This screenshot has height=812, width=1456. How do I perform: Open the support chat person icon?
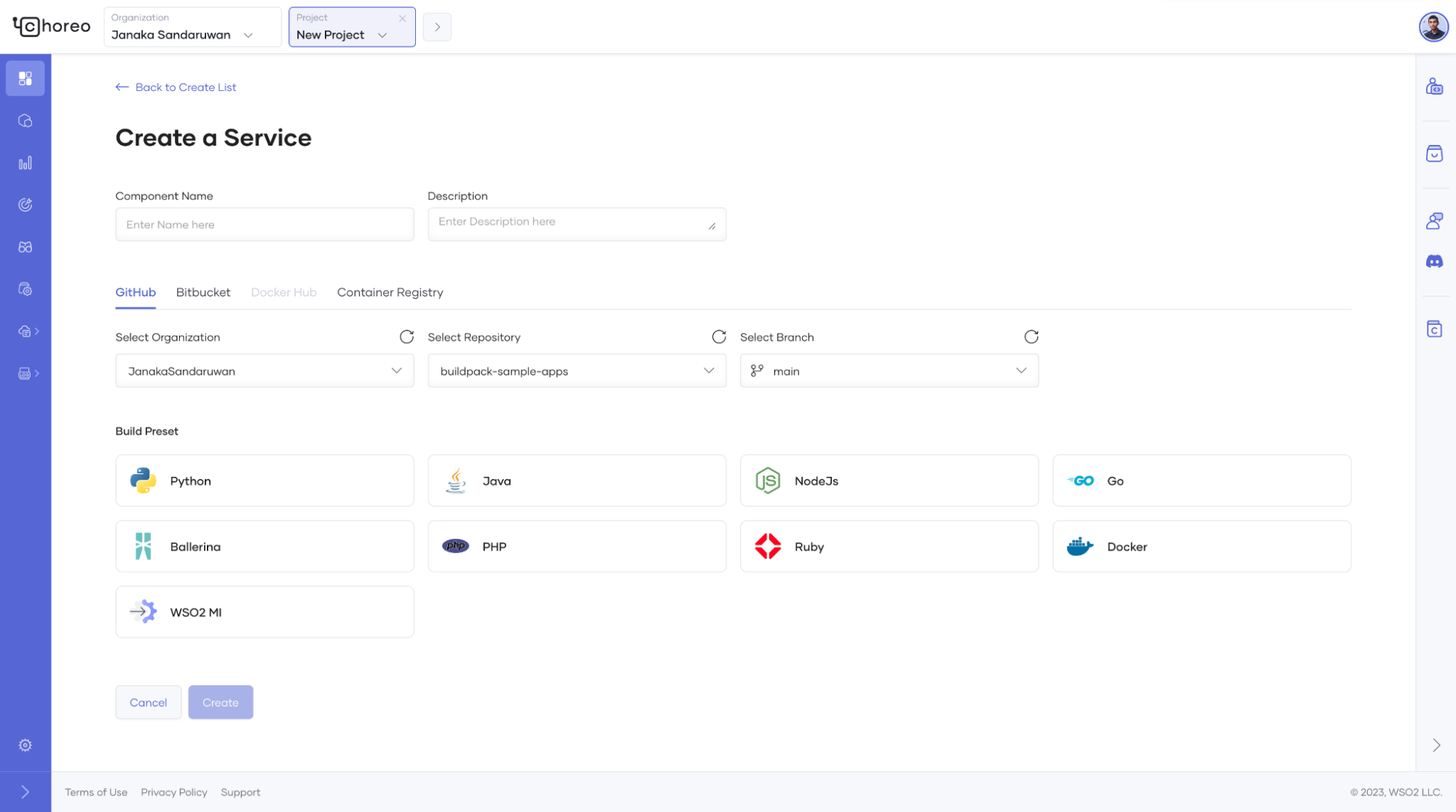(x=1434, y=221)
